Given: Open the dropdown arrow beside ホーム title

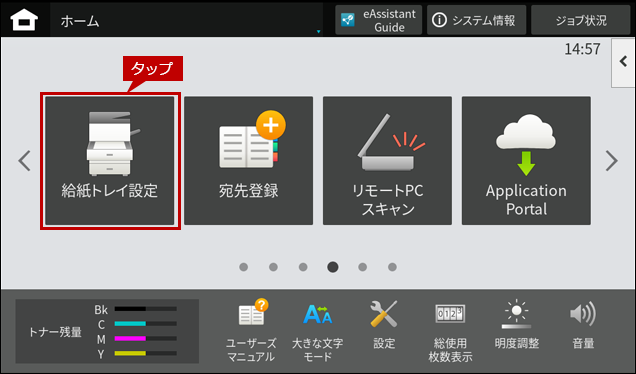Looking at the screenshot, I should [x=318, y=32].
